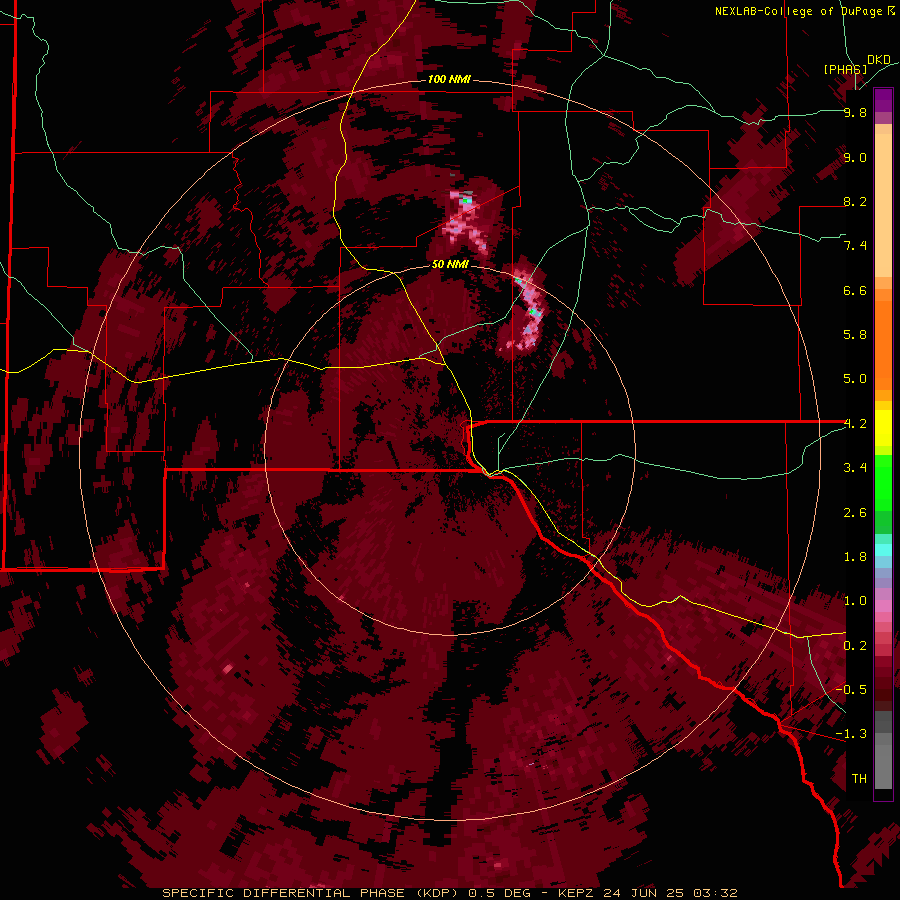Click the -1.3 scale label
The height and width of the screenshot is (900, 900).
851,734
